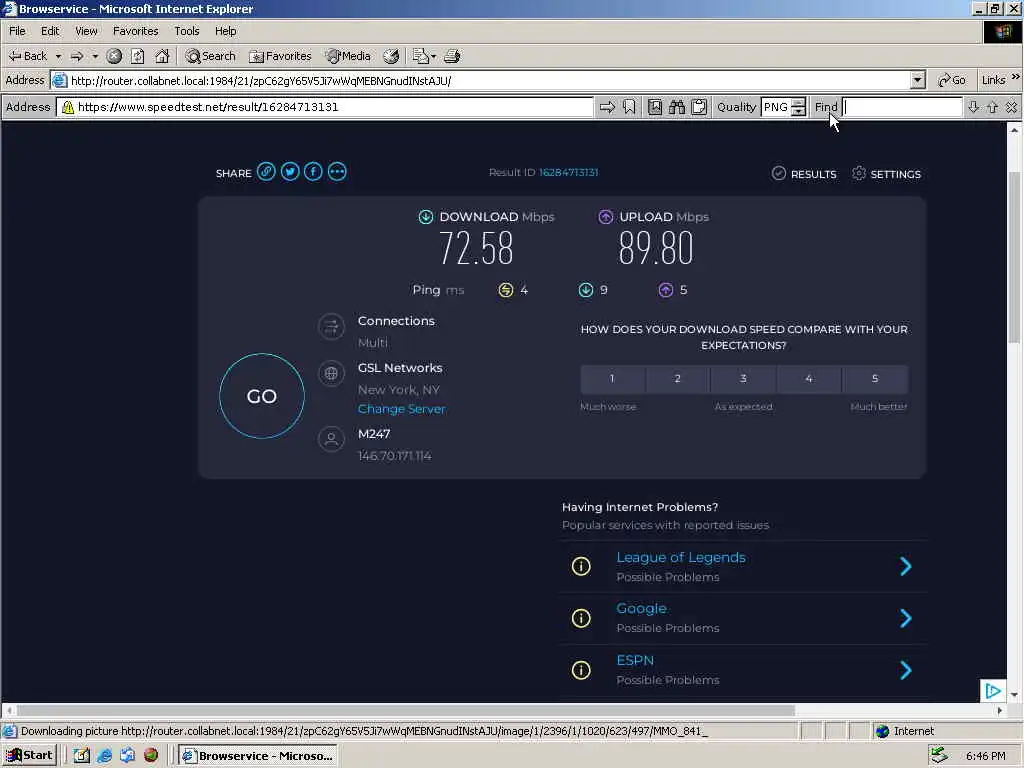Click the clipboard icon in Browservice bar
The width and height of the screenshot is (1024, 768).
[x=699, y=107]
